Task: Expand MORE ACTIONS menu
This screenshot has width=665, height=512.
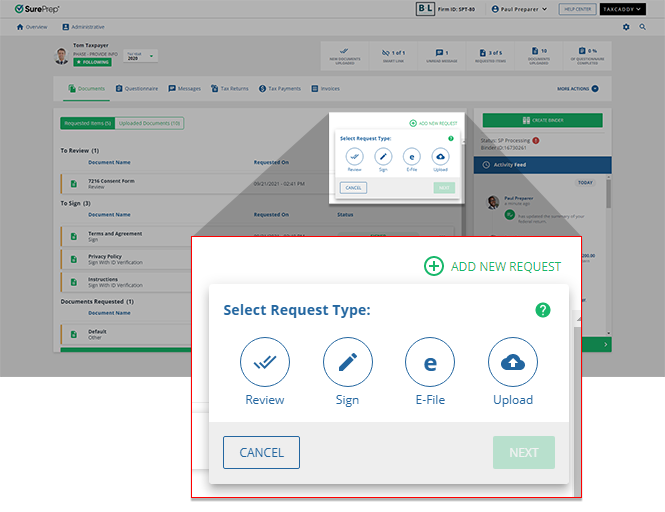Action: (x=578, y=89)
